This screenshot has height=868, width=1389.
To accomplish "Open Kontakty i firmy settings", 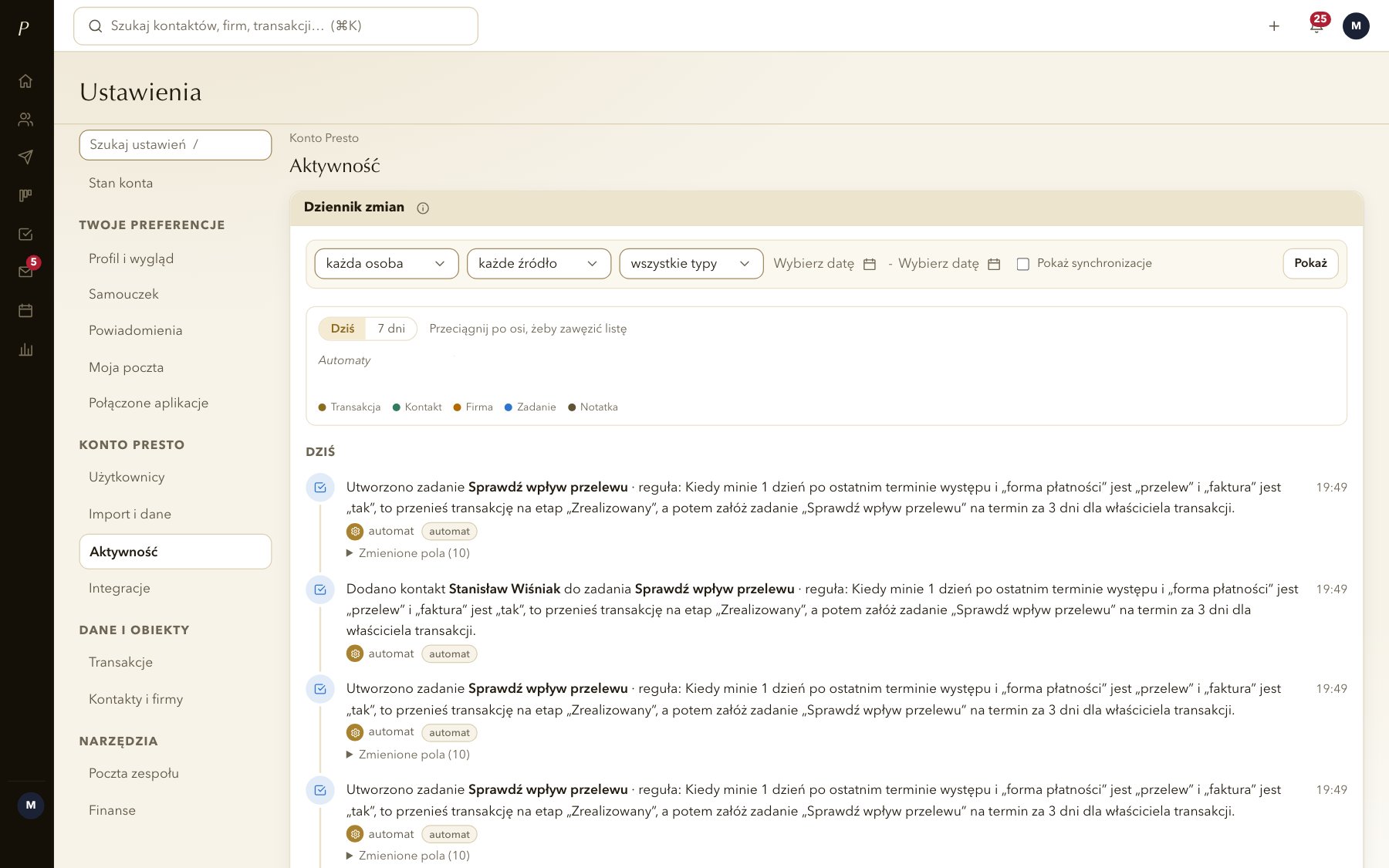I will point(136,699).
